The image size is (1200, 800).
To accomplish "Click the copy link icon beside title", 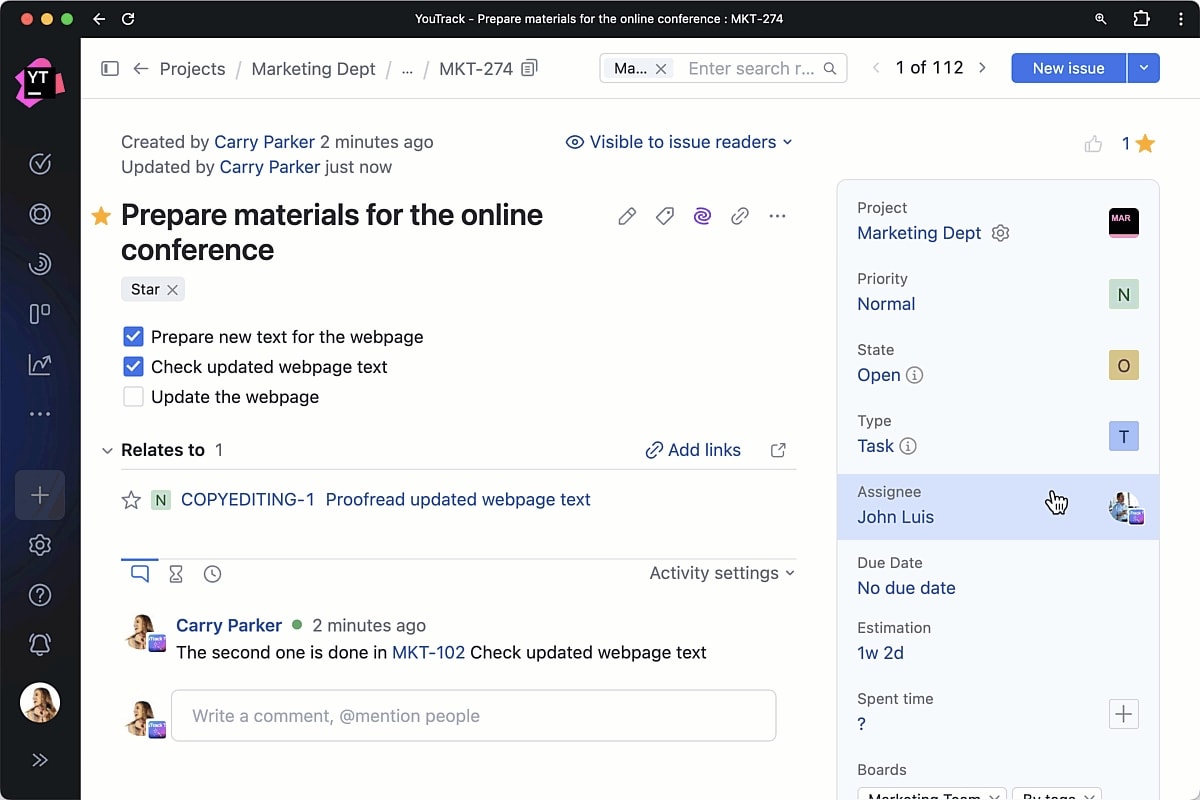I will click(740, 216).
